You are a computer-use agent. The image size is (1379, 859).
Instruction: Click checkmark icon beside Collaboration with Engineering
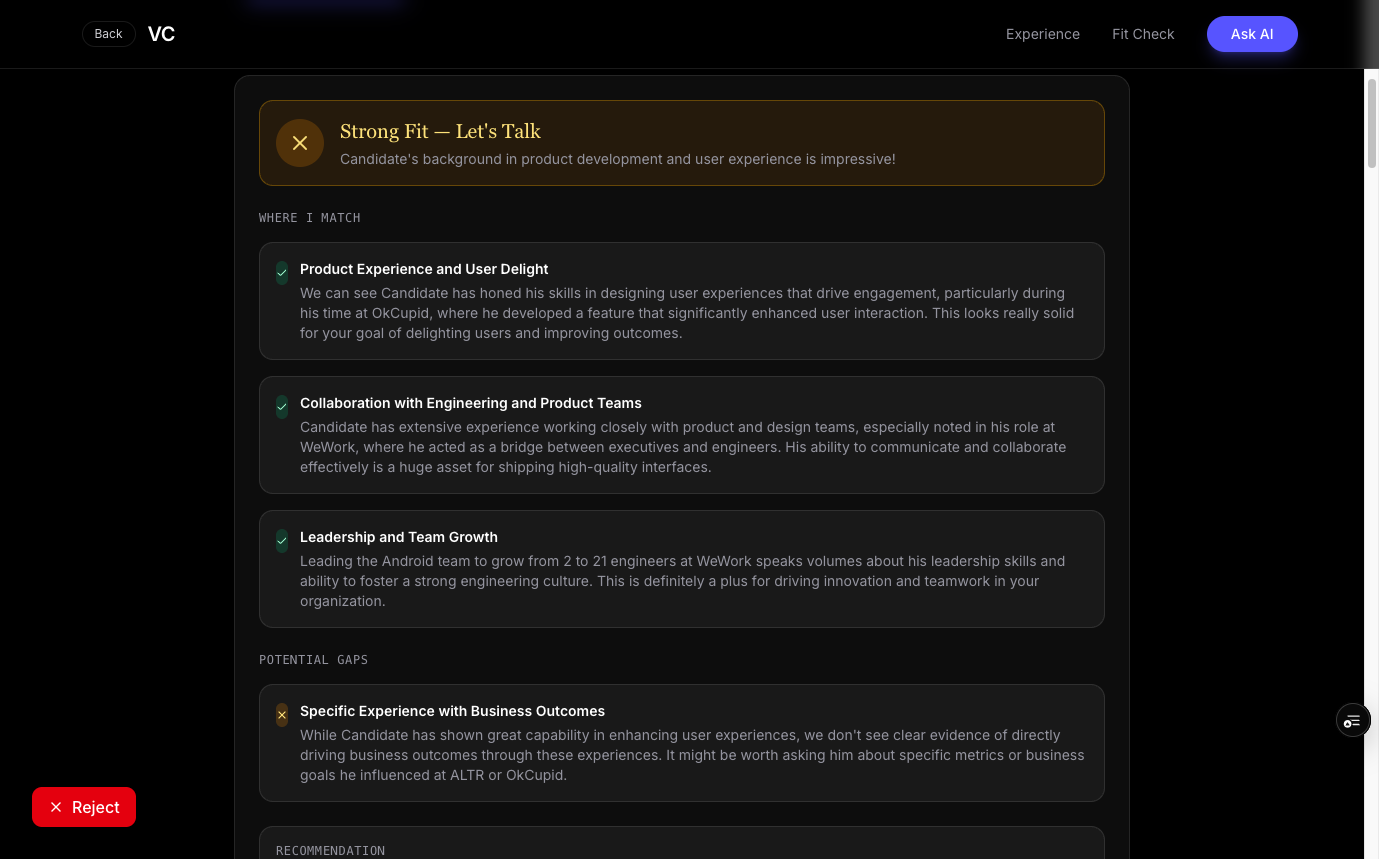[x=282, y=406]
